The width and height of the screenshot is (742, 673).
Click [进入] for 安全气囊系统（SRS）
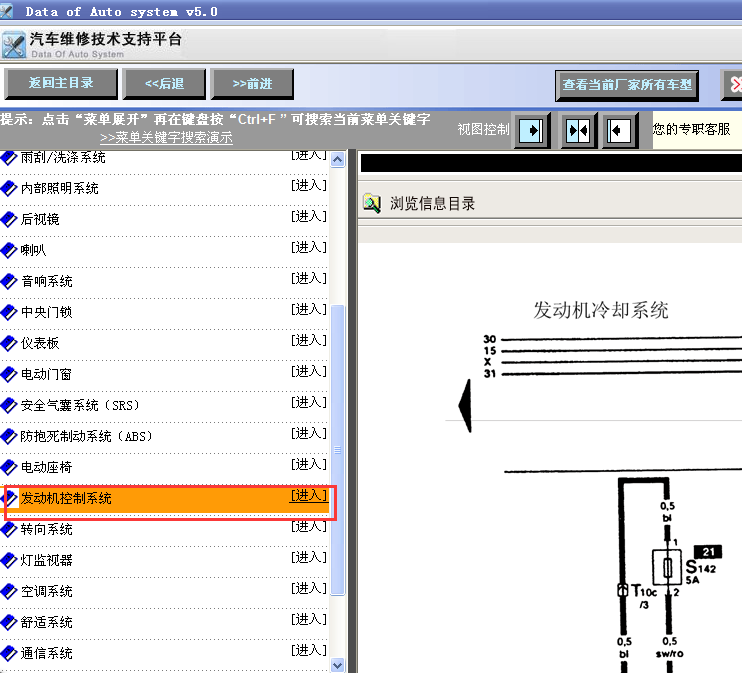coord(309,402)
